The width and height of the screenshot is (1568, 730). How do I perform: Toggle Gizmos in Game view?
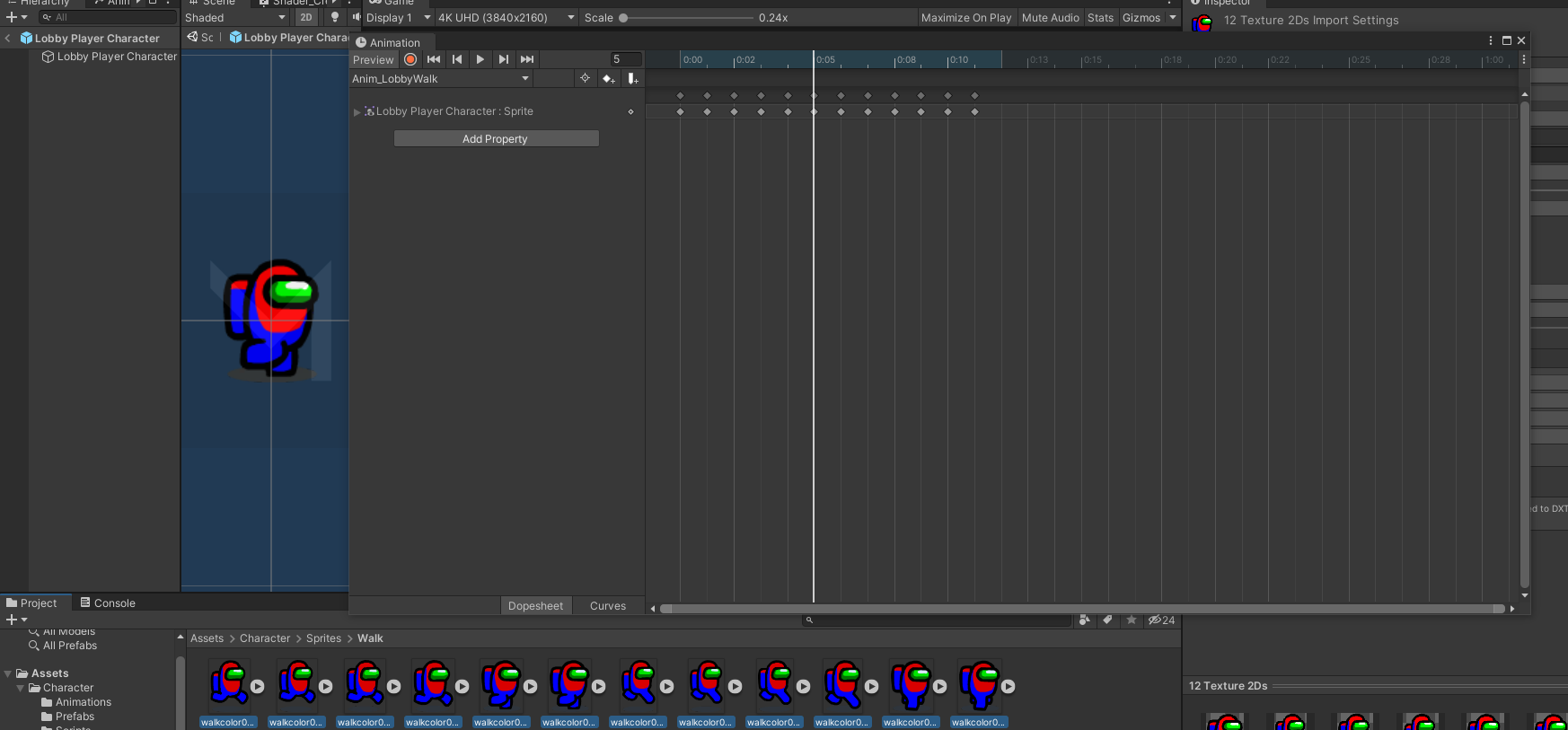point(1141,17)
